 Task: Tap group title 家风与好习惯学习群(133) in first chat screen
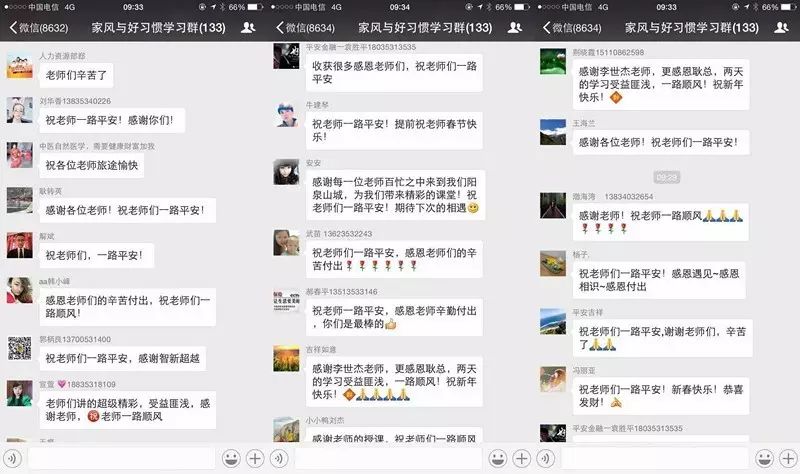[158, 28]
